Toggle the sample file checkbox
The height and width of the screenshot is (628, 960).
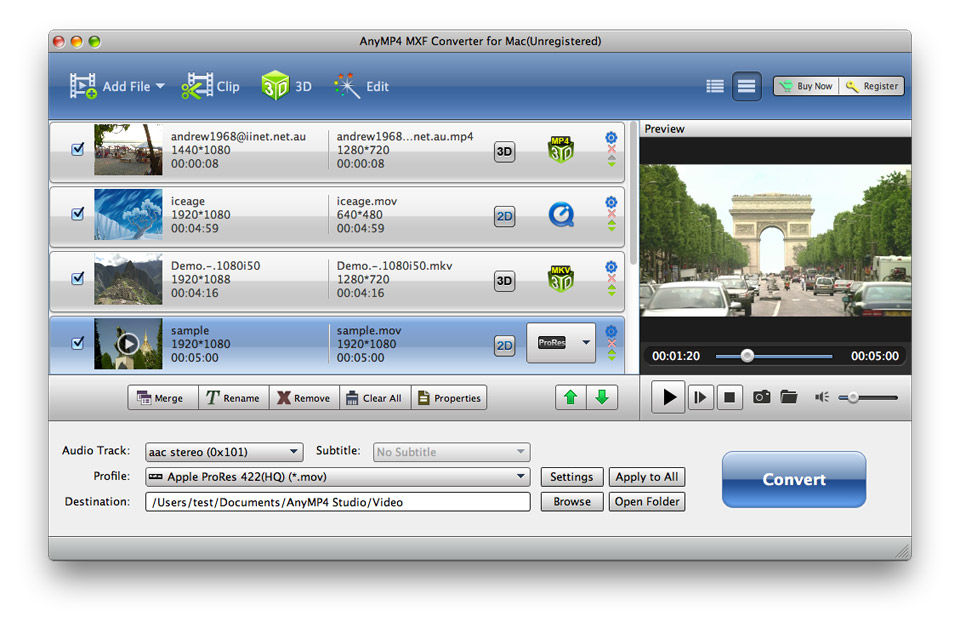pyautogui.click(x=78, y=343)
